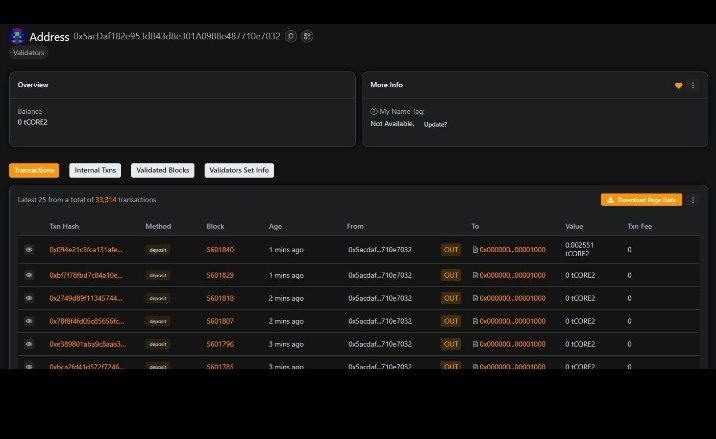Click the Update? name tag link

point(435,125)
